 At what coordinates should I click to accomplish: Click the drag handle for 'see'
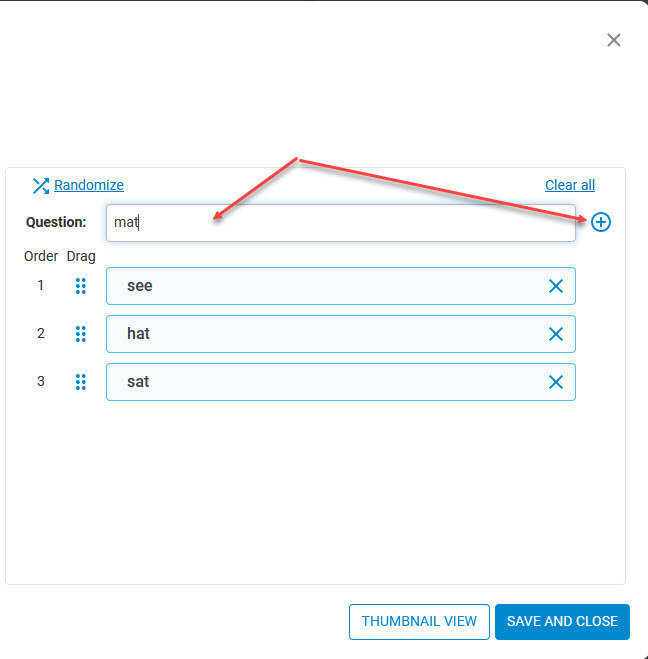click(x=81, y=286)
